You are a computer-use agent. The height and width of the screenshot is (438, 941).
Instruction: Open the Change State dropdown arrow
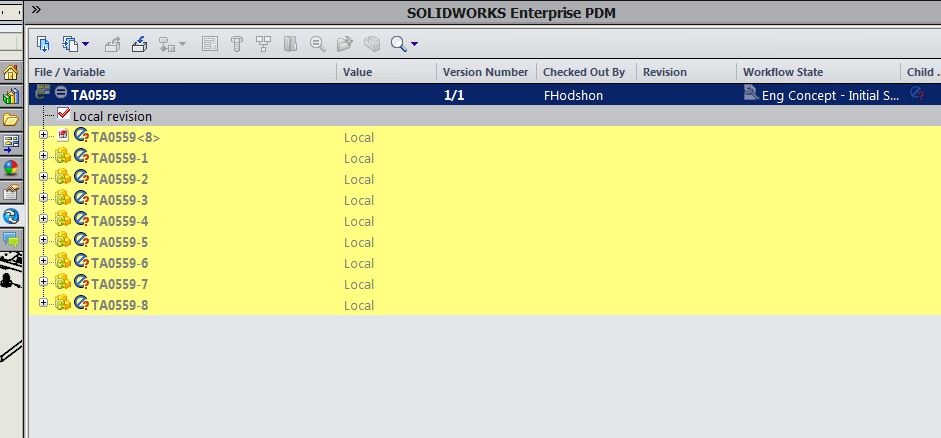point(182,44)
